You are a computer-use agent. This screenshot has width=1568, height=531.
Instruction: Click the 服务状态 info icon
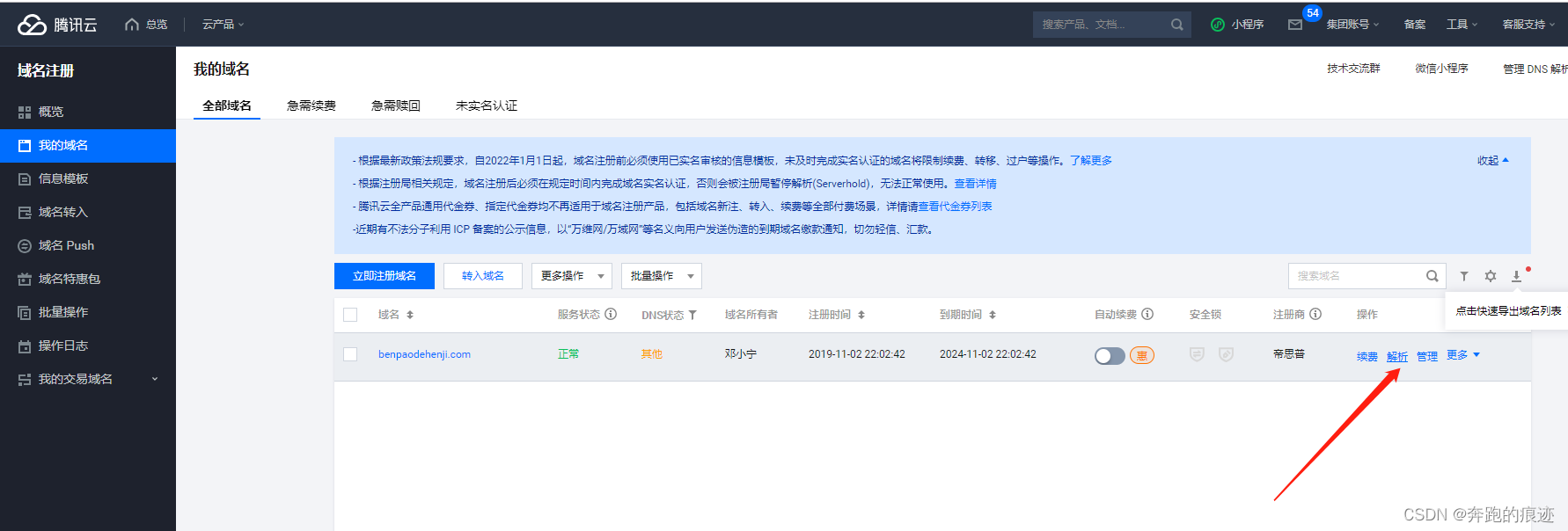[611, 314]
